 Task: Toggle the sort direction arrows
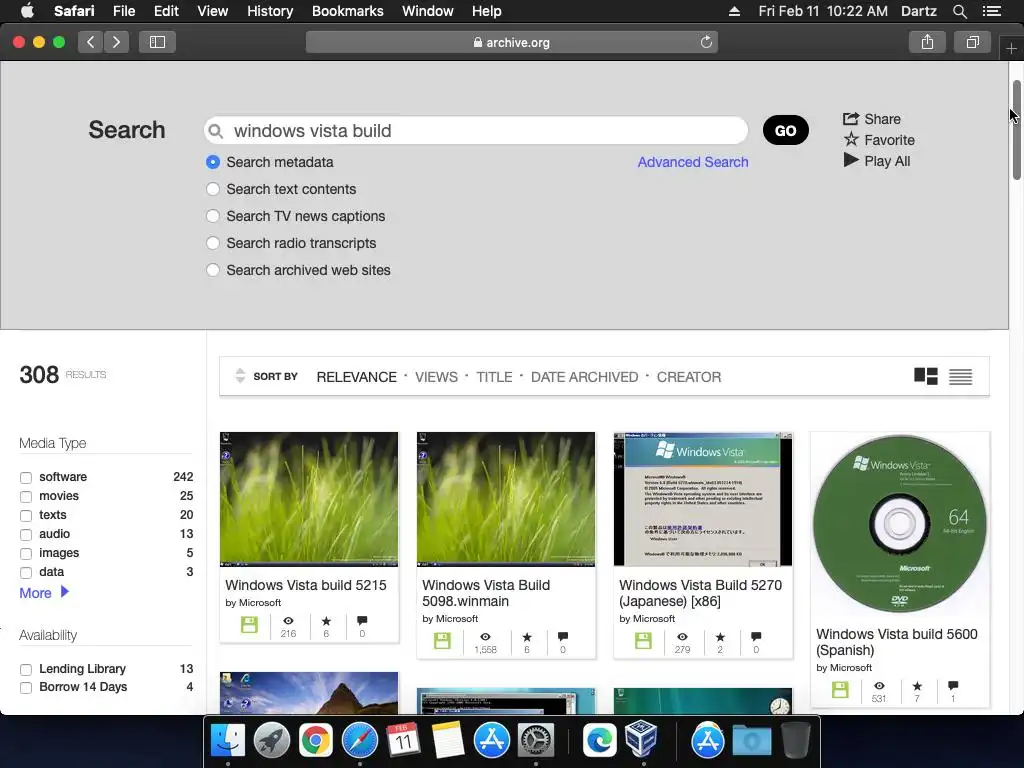click(x=240, y=376)
